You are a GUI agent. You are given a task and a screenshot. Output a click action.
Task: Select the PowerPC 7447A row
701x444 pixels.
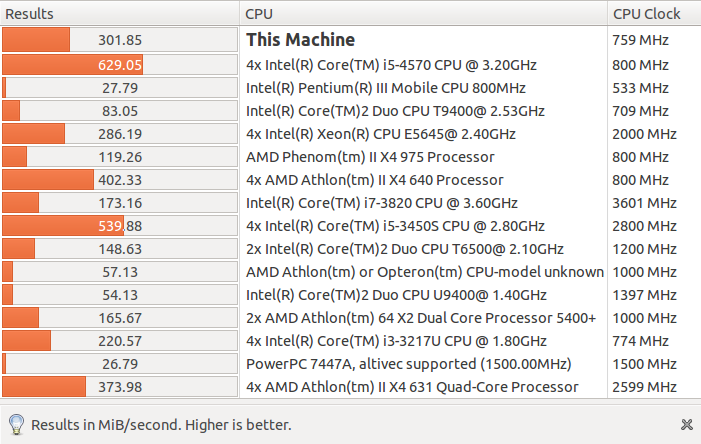click(x=350, y=364)
